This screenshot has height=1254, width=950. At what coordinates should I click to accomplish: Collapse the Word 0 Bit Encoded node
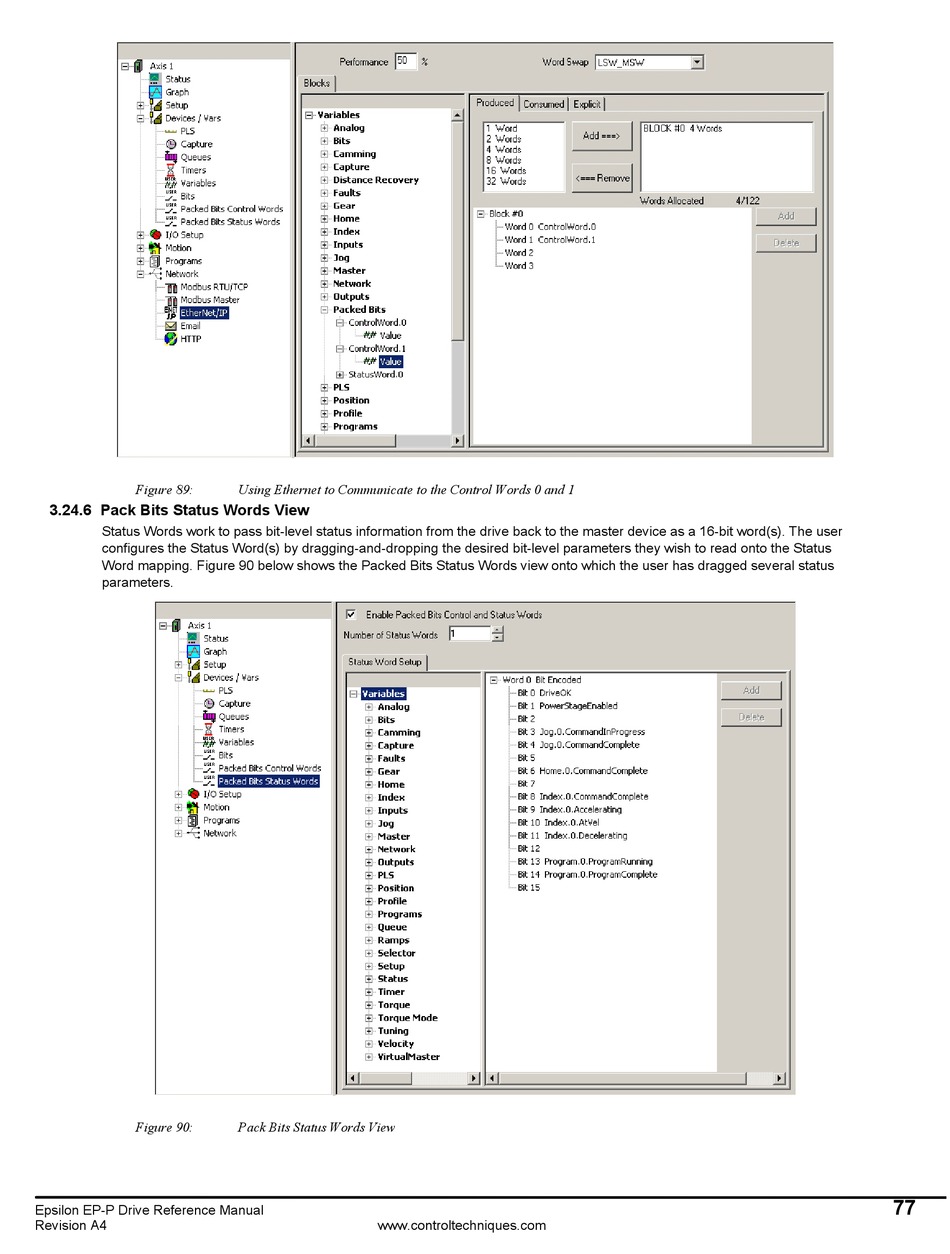[494, 680]
